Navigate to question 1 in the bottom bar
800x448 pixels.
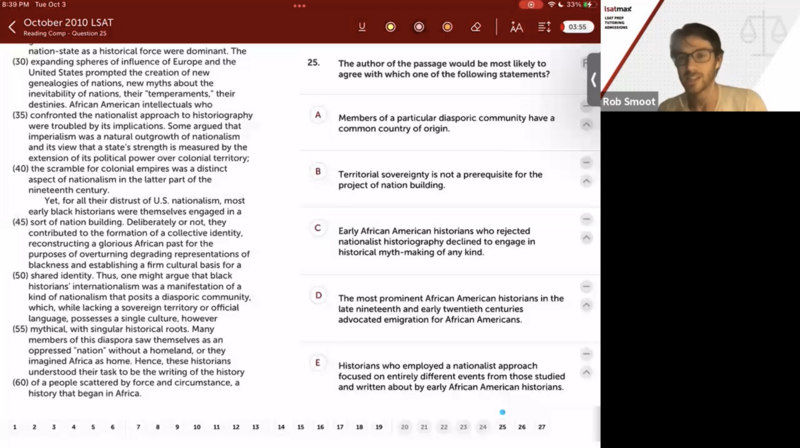tap(14, 427)
